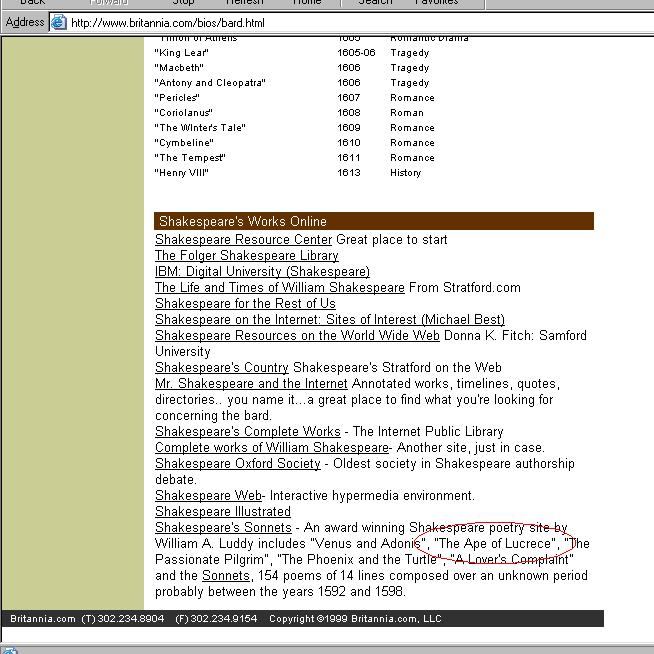654x654 pixels.
Task: Open Shakespeare on the Internet: Sites of Interest
Action: pos(330,319)
